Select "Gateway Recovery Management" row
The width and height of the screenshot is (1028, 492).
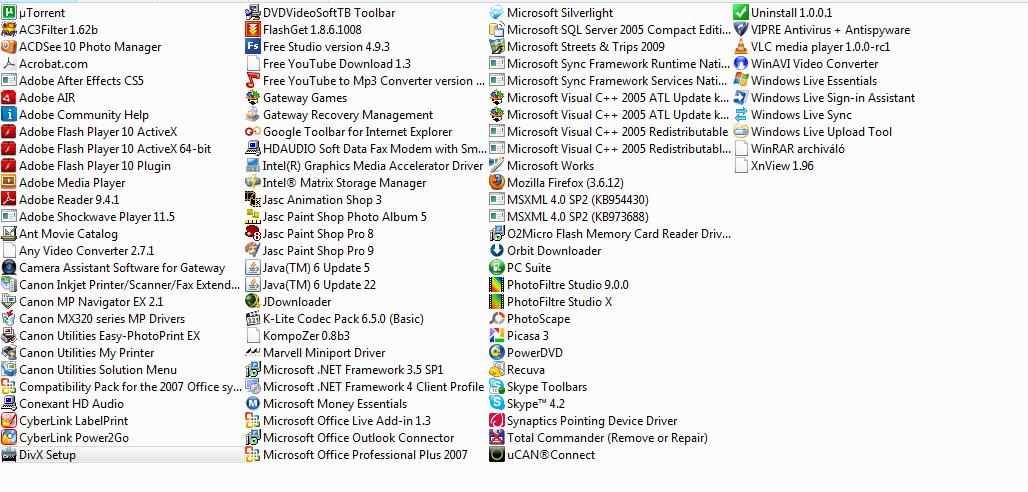[348, 115]
